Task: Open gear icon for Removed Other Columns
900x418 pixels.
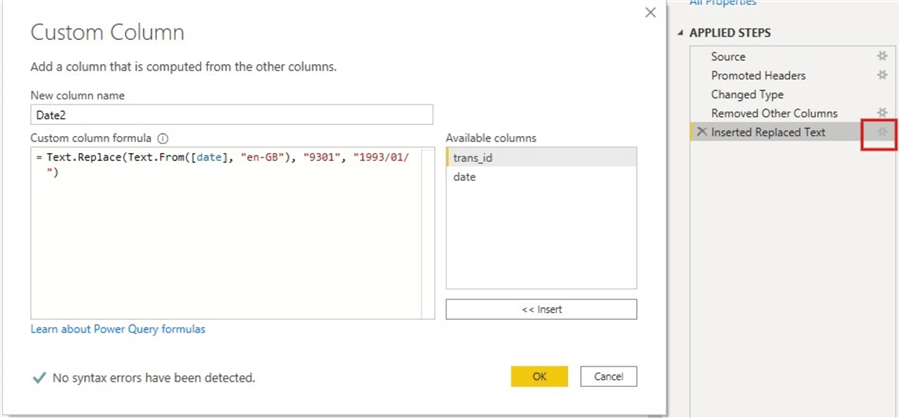Action: click(x=882, y=113)
